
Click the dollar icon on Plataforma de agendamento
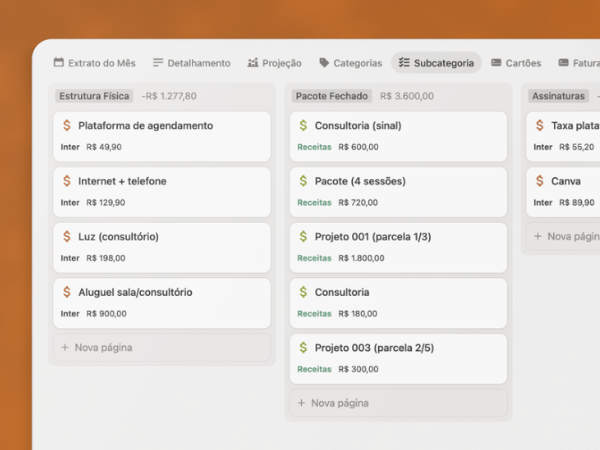point(66,126)
